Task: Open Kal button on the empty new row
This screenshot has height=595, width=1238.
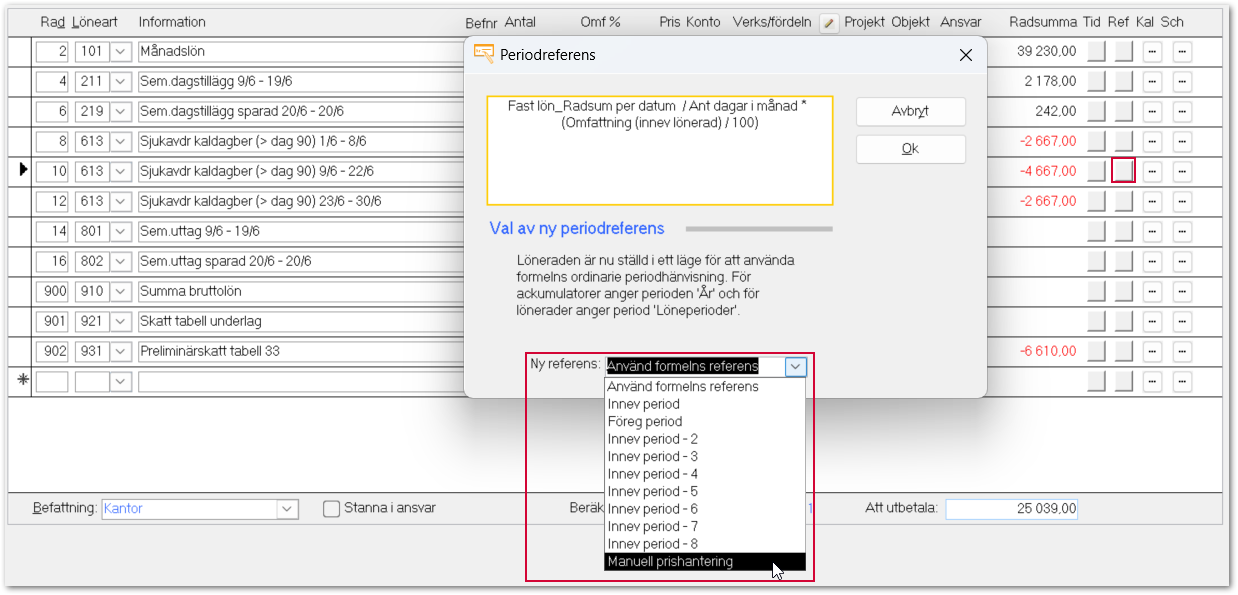Action: (x=1152, y=381)
